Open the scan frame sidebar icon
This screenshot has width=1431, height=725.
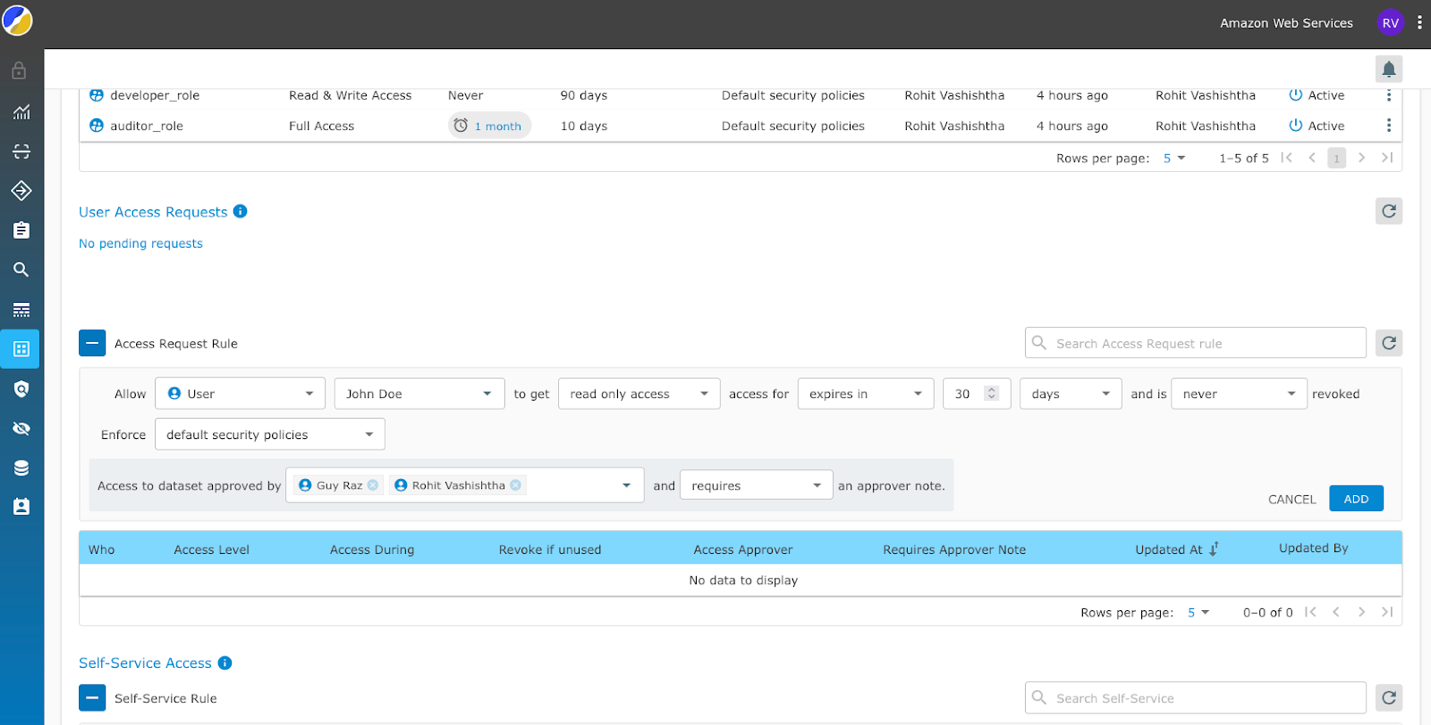coord(20,151)
